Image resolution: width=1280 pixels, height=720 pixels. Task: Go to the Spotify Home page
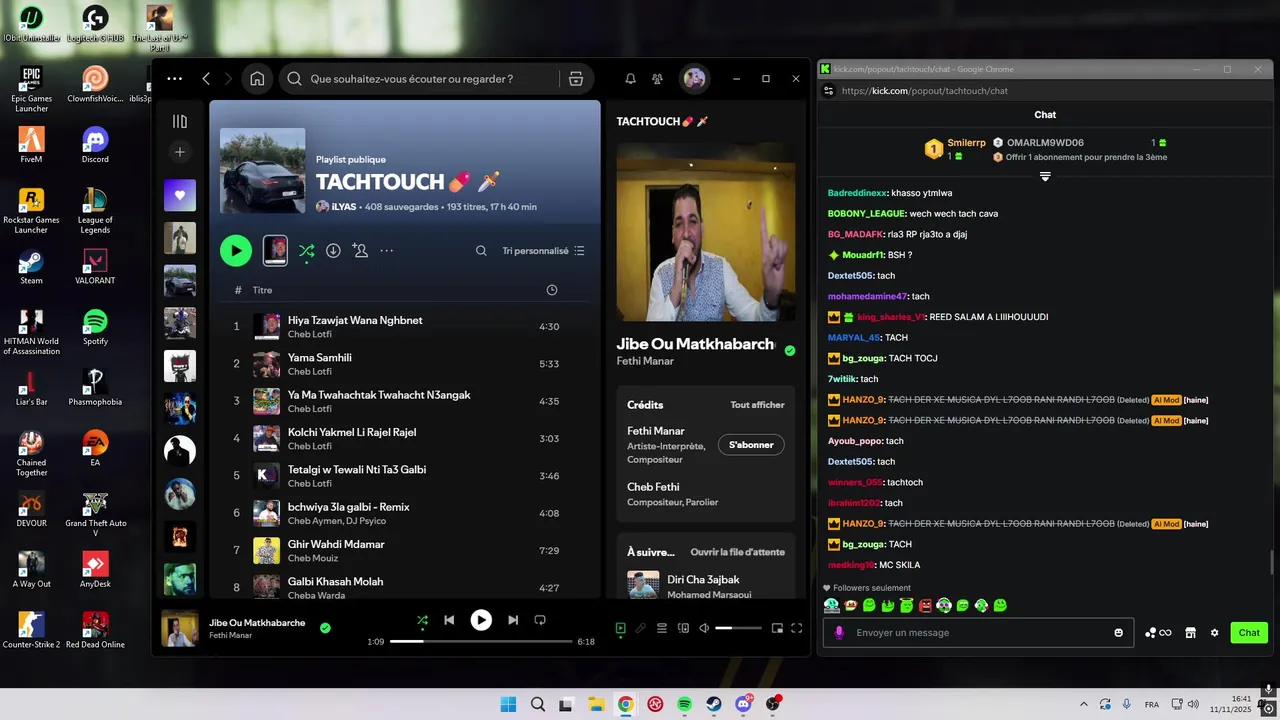point(257,79)
